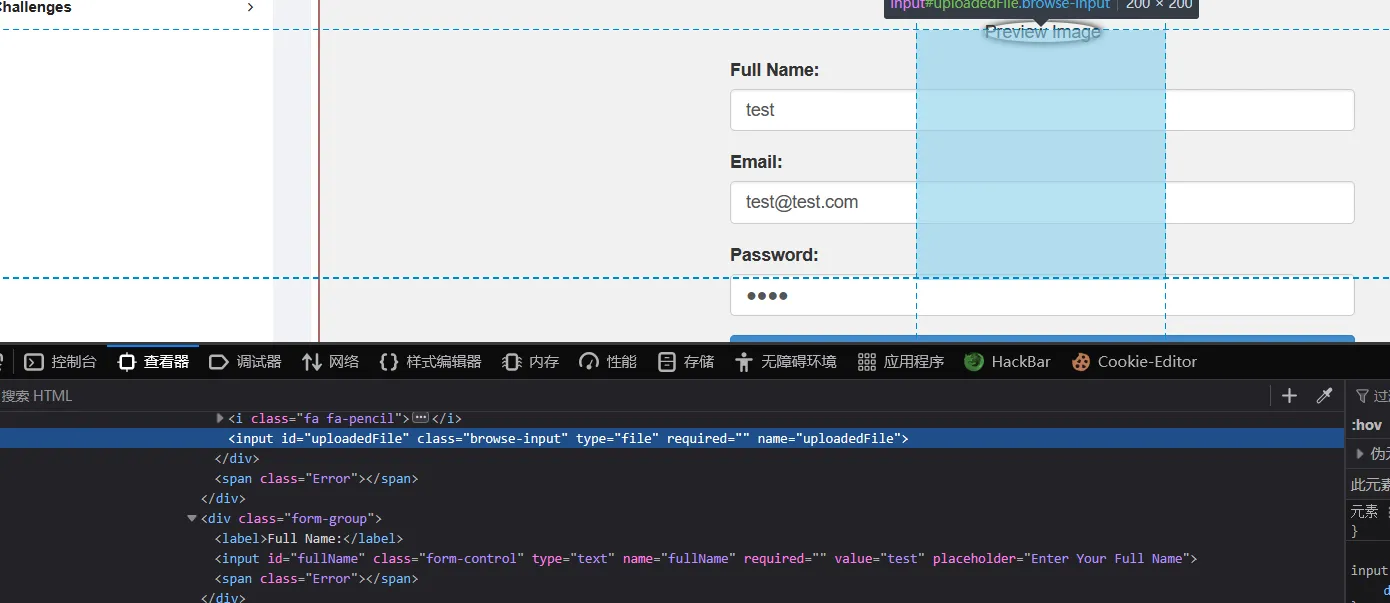Open the HackBar extension tab
The height and width of the screenshot is (603, 1390).
point(1008,362)
